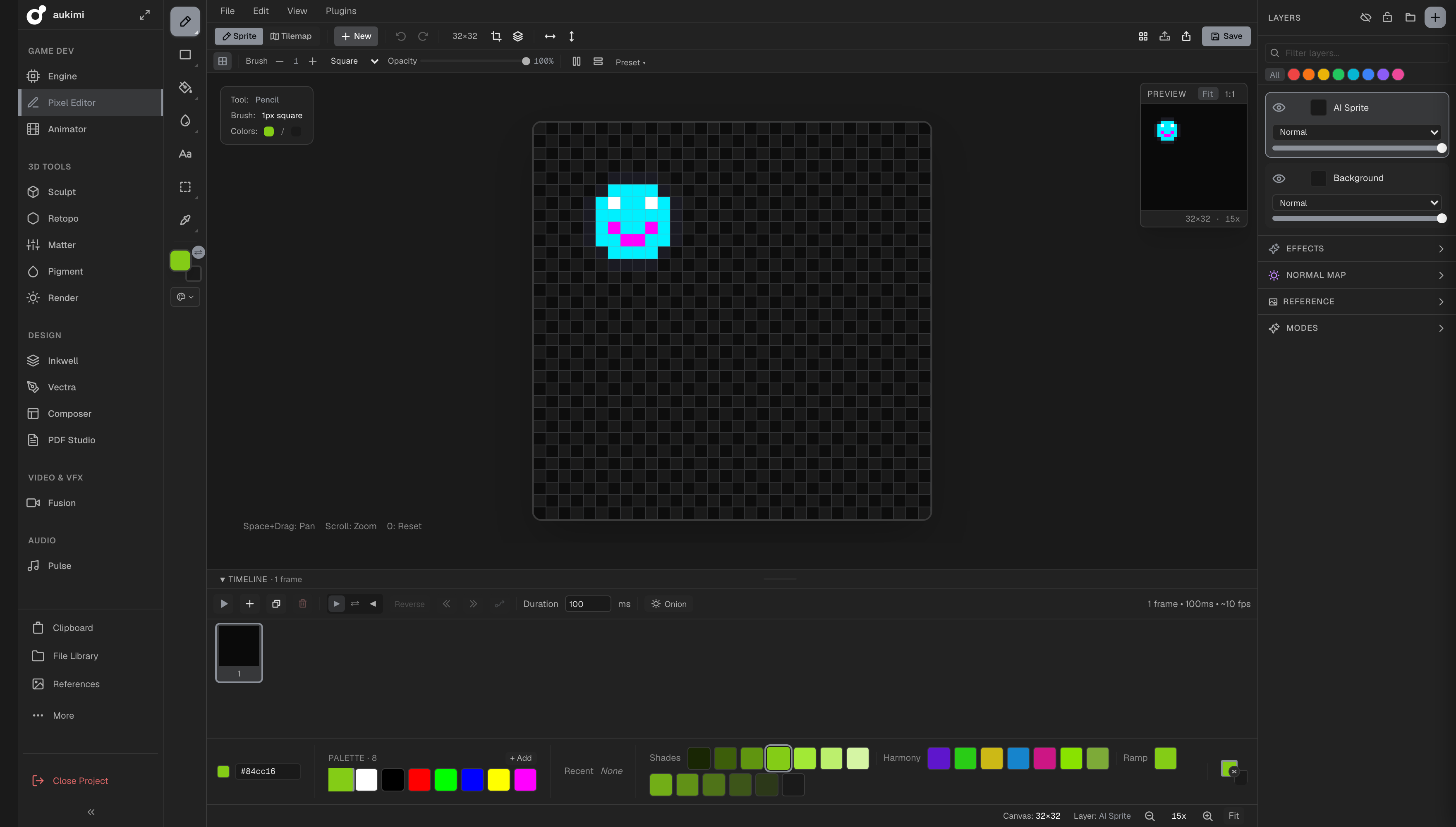Toggle the pixel grid display
The height and width of the screenshot is (827, 1456).
pyautogui.click(x=223, y=61)
